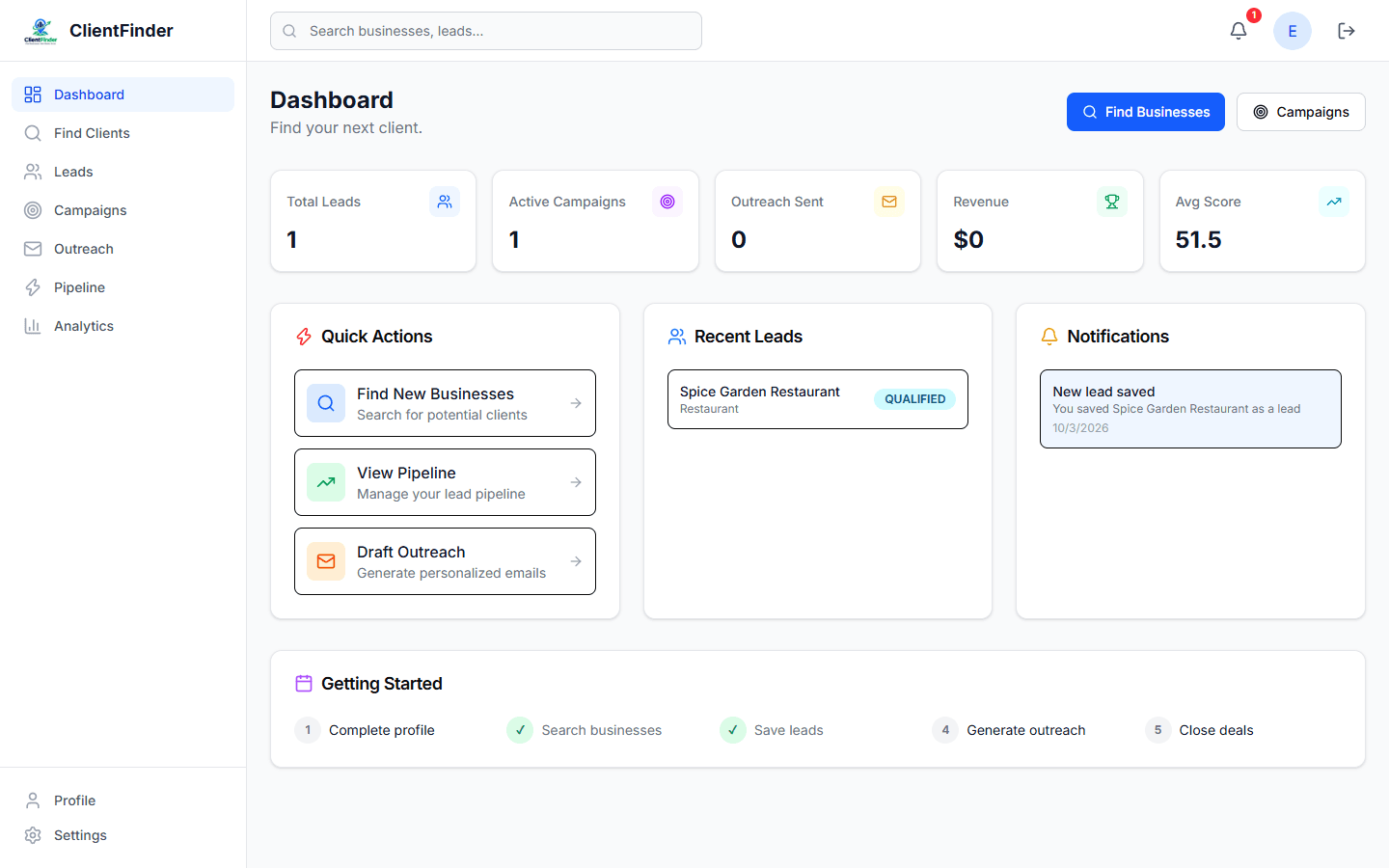
Task: Open Analytics in the sidebar
Action: coord(123,326)
